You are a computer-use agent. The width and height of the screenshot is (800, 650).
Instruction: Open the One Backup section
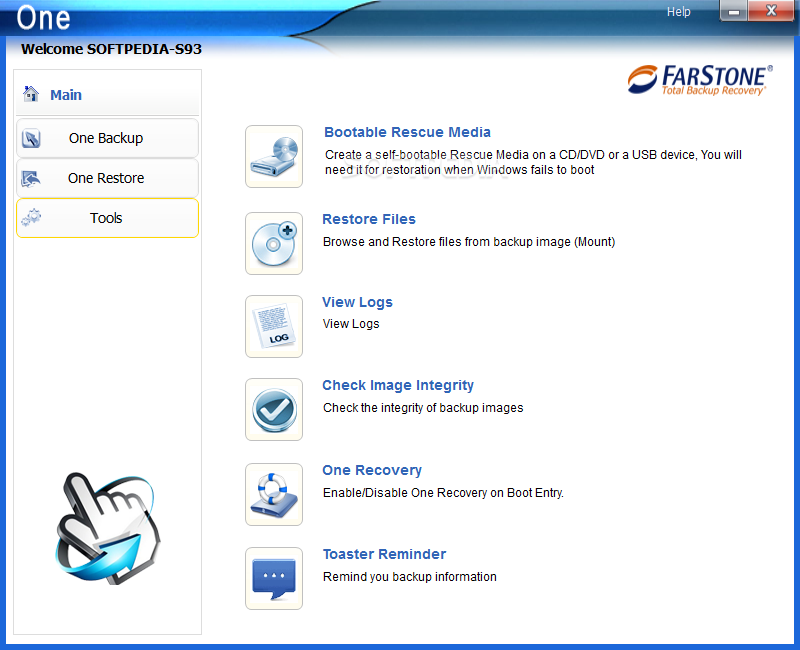tap(107, 138)
